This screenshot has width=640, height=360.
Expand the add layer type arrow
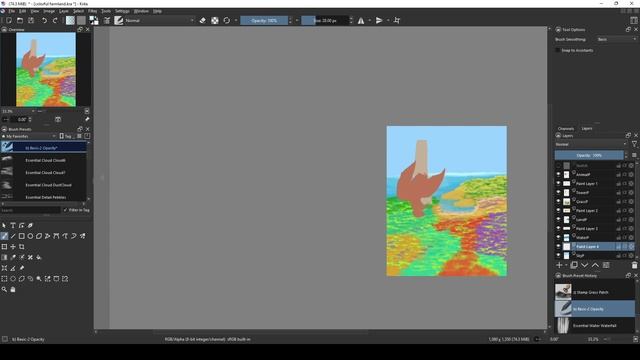coord(566,265)
